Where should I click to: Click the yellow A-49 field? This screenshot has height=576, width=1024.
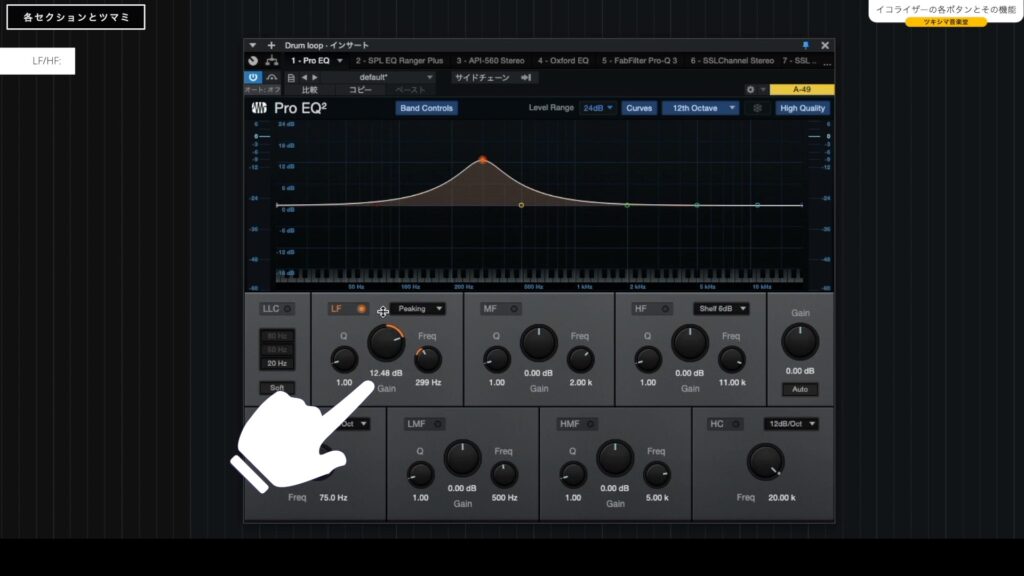(x=801, y=89)
